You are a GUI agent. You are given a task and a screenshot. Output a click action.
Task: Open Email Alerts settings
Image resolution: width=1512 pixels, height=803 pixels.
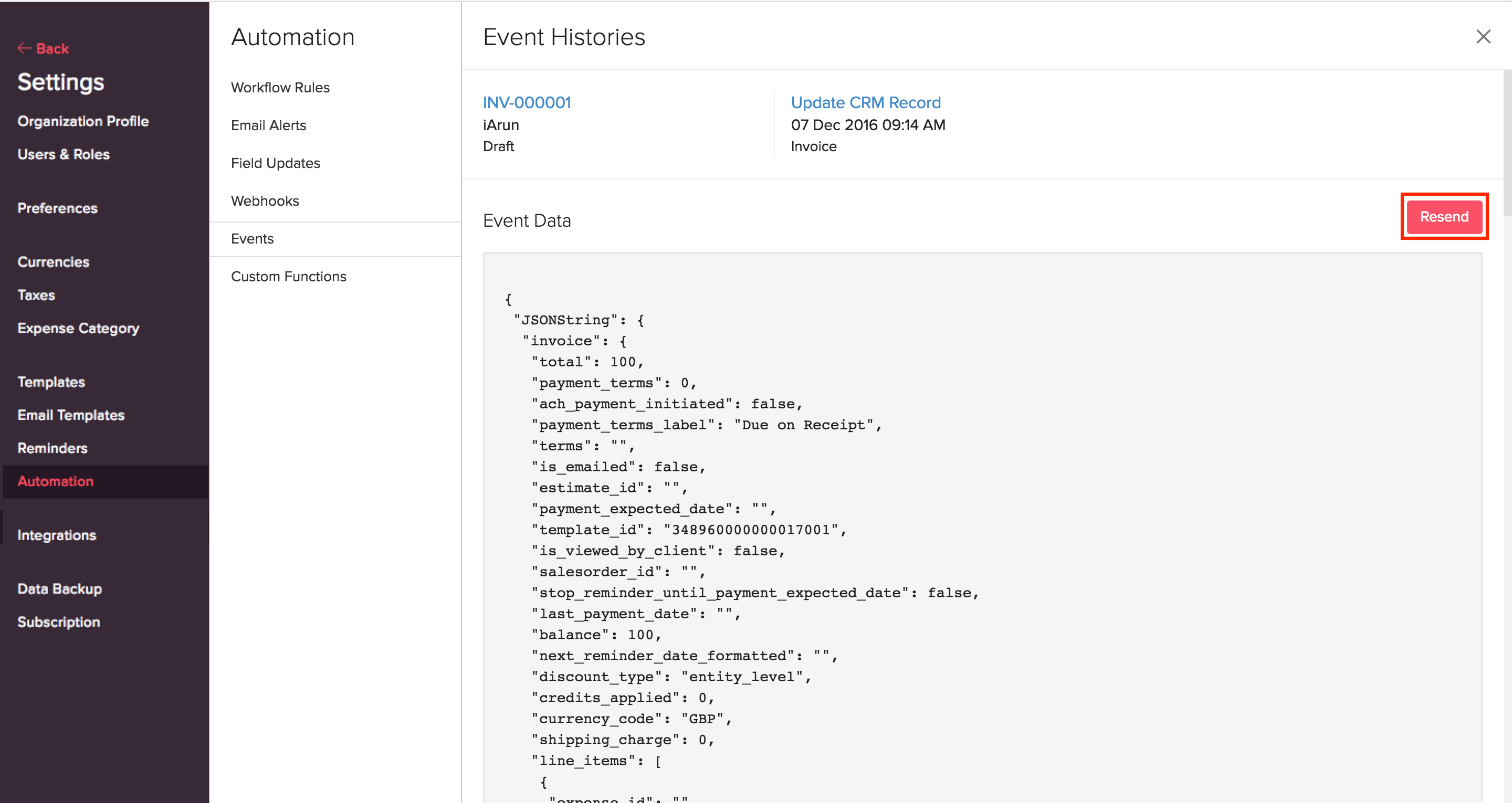(268, 125)
